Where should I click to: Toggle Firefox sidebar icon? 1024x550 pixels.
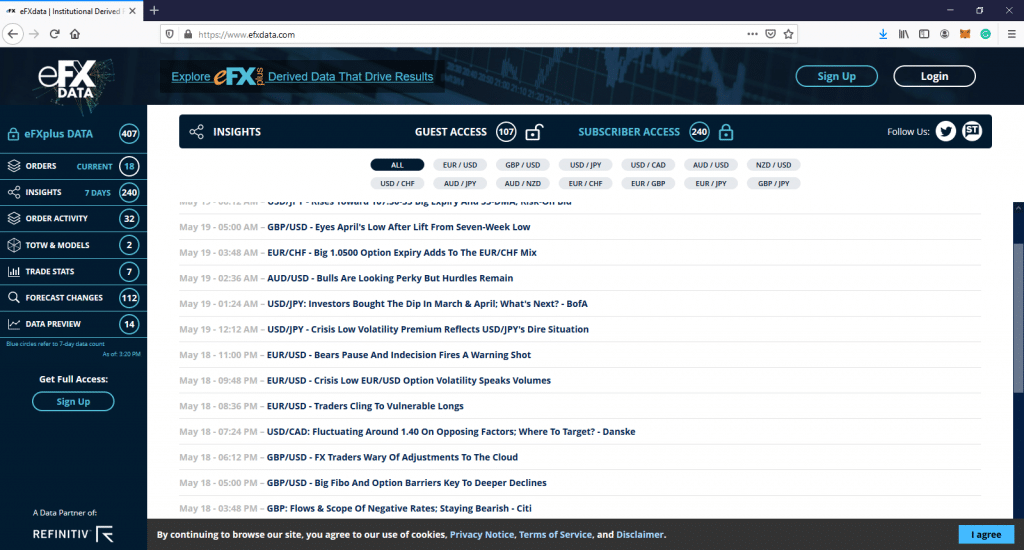pyautogui.click(x=924, y=34)
